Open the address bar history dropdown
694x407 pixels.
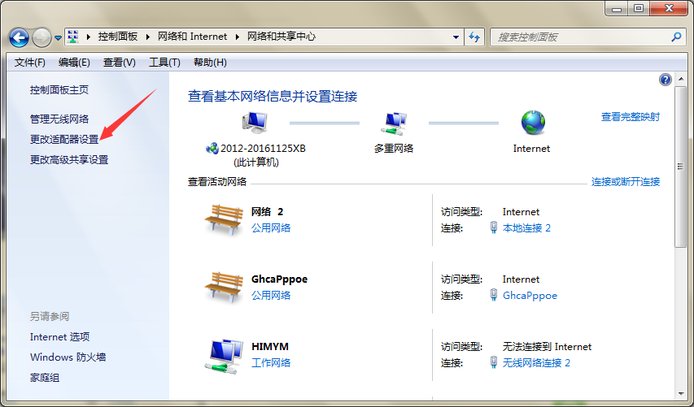(456, 37)
